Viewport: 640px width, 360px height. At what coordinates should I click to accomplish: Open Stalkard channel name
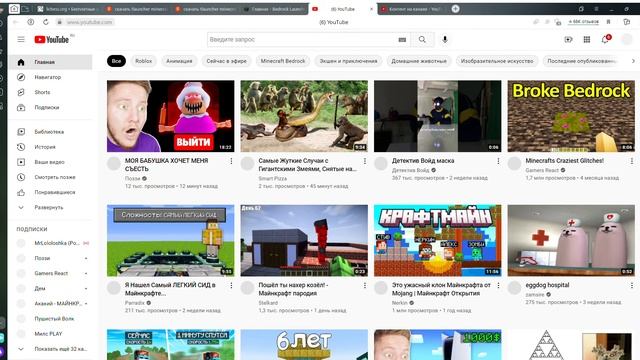click(268, 303)
